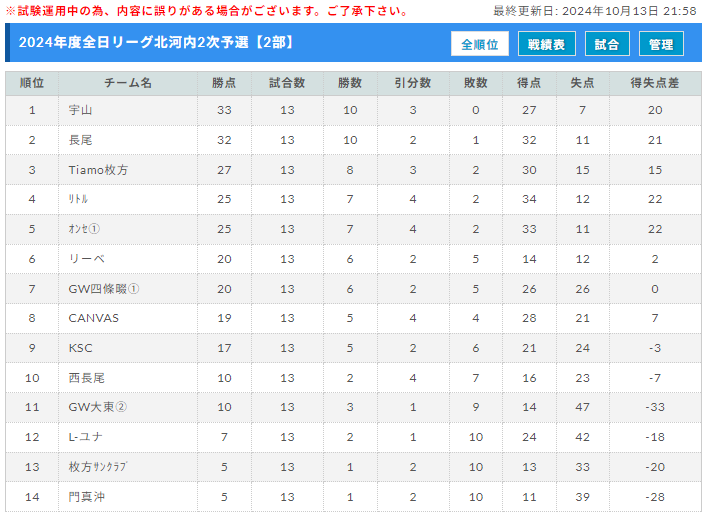Click the チーム名 column header

128,83
